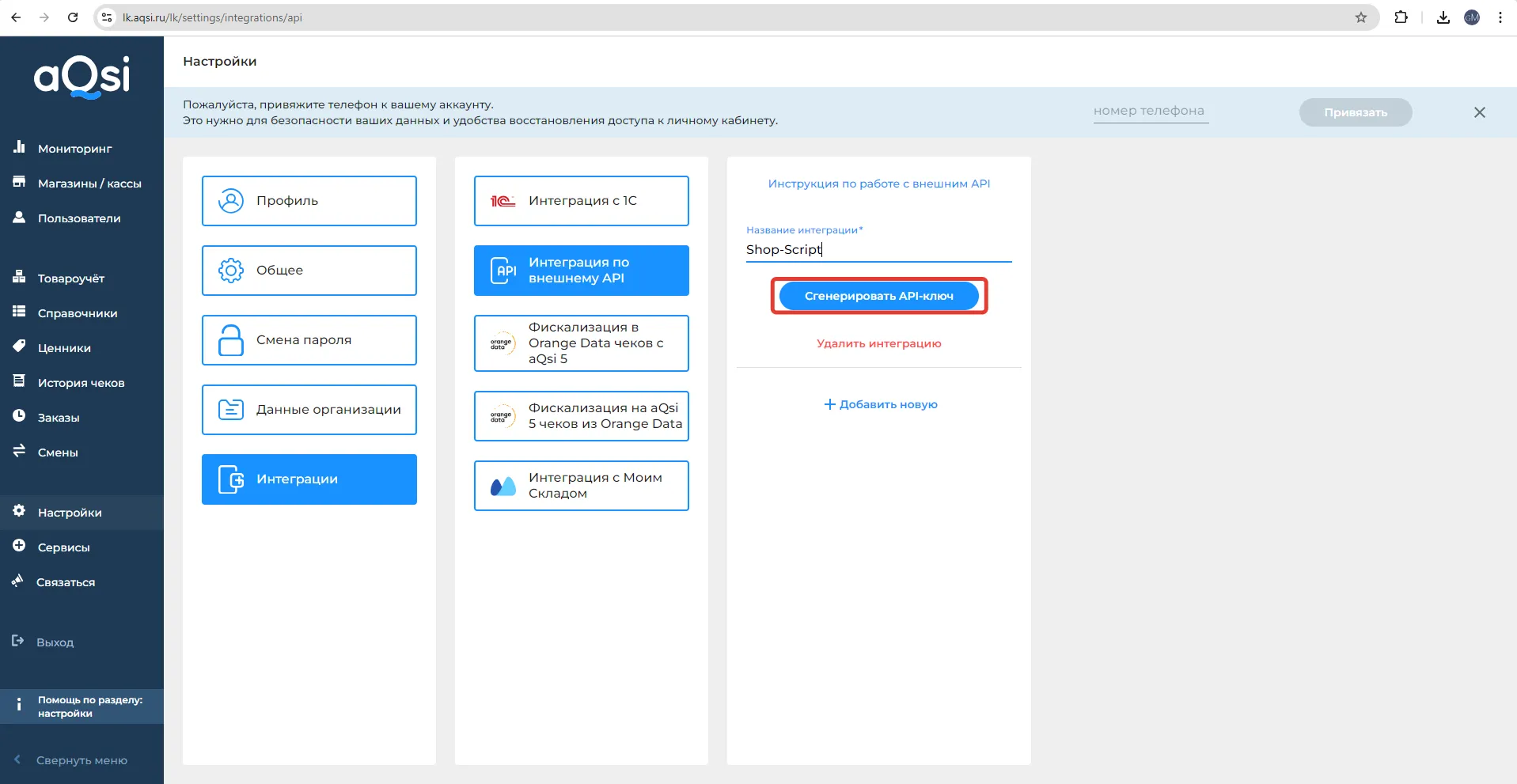
Task: Select the Общее gear icon
Action: 230,271
